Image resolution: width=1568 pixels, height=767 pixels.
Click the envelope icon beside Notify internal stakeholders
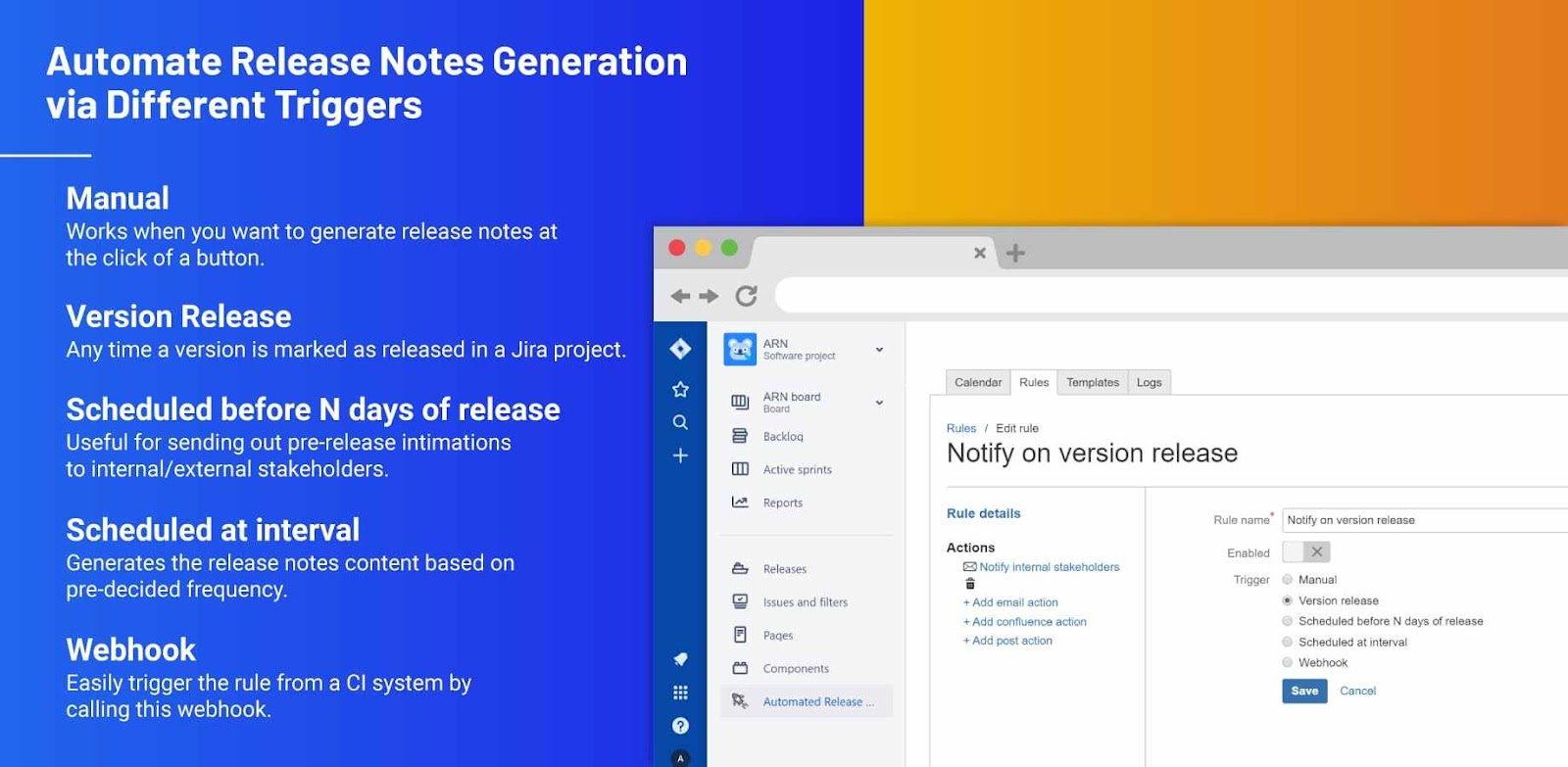click(x=969, y=567)
